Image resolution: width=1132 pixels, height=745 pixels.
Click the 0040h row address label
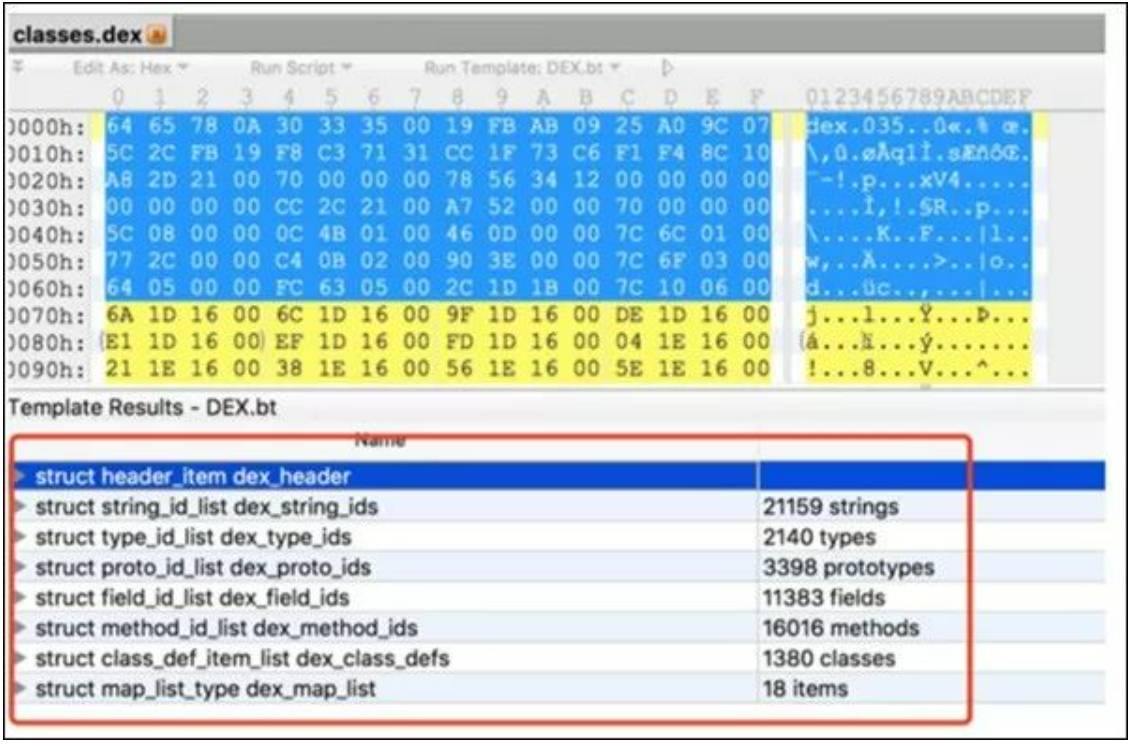[45, 235]
